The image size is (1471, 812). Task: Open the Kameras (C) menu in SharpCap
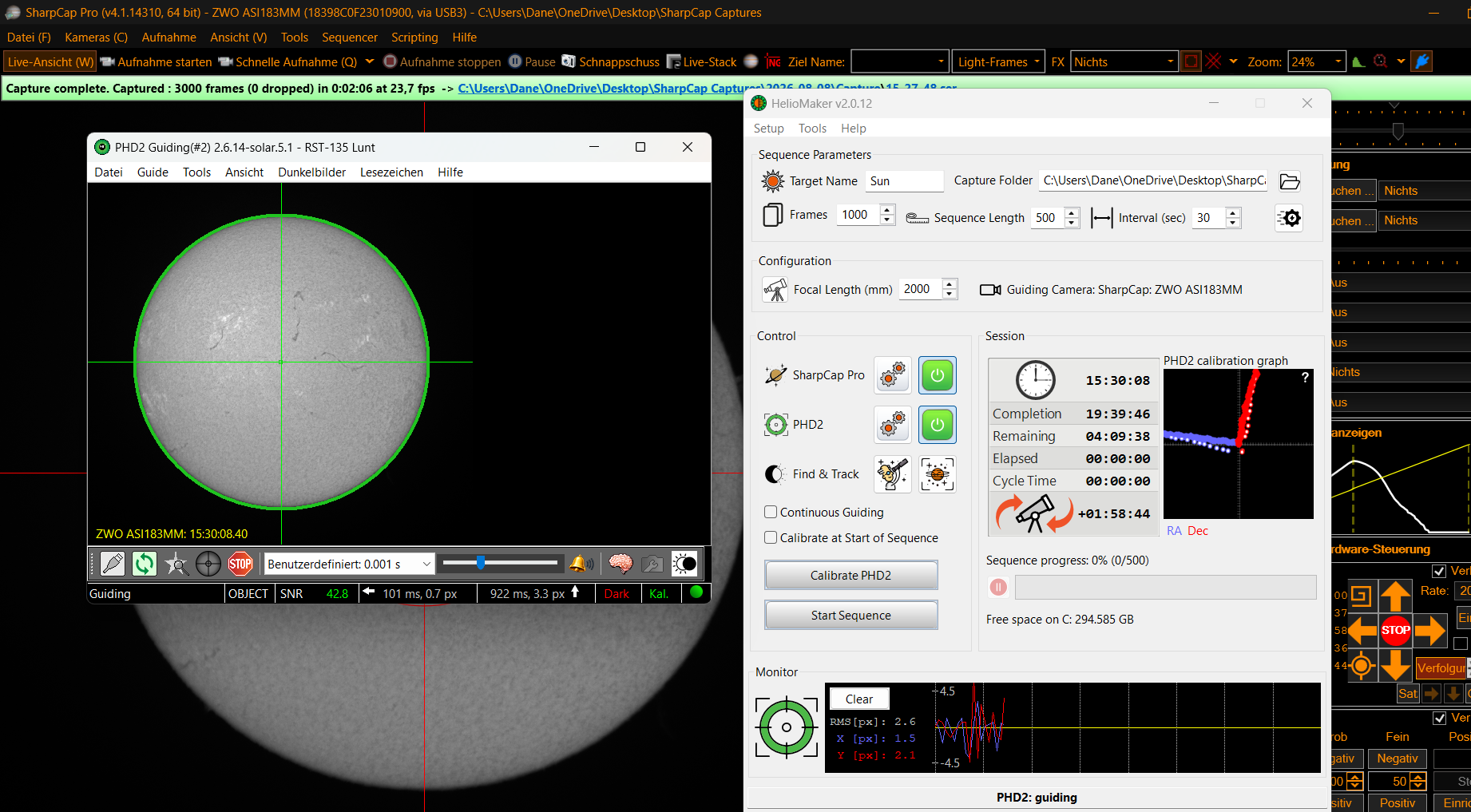click(96, 38)
